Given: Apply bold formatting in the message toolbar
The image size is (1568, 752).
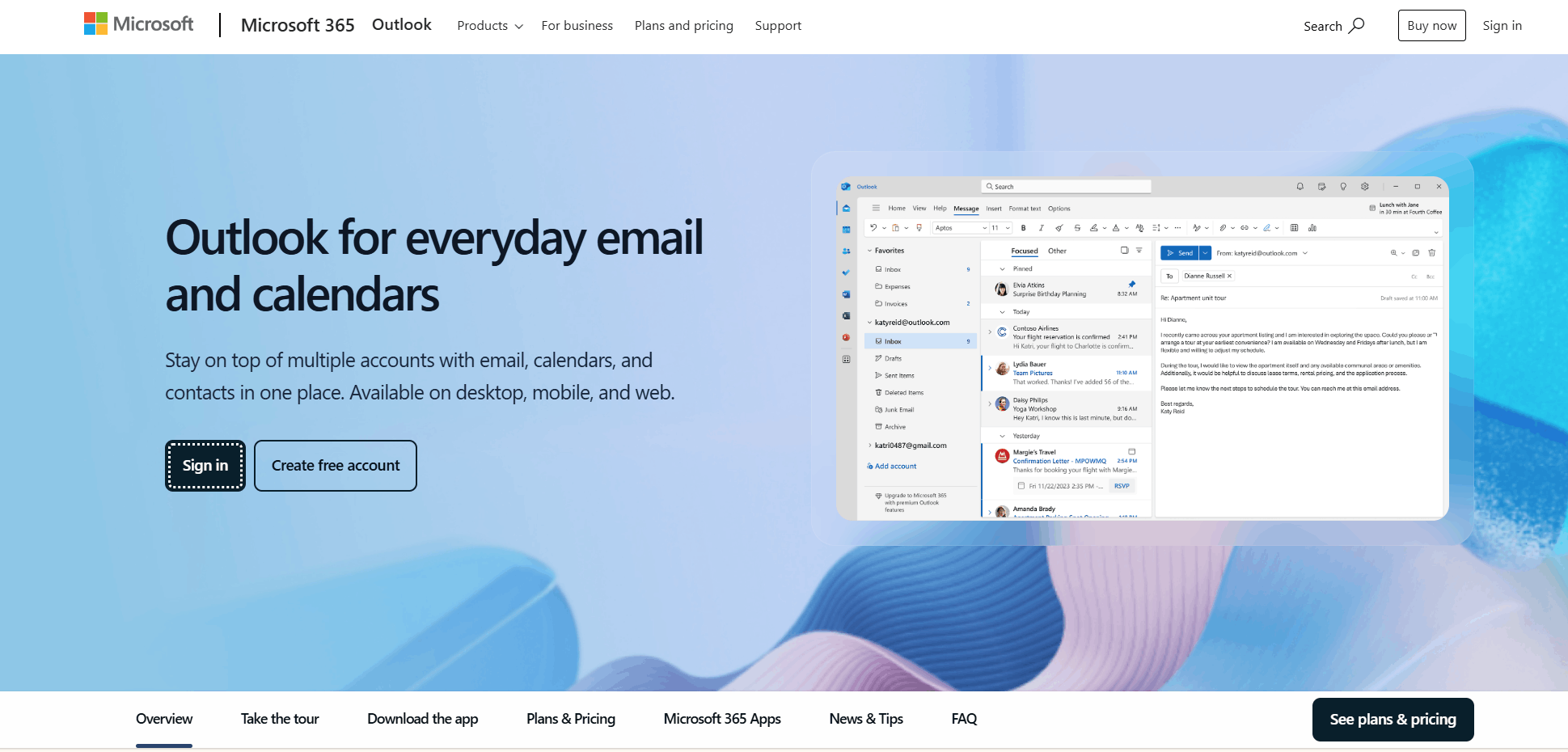Looking at the screenshot, I should click(x=1023, y=228).
